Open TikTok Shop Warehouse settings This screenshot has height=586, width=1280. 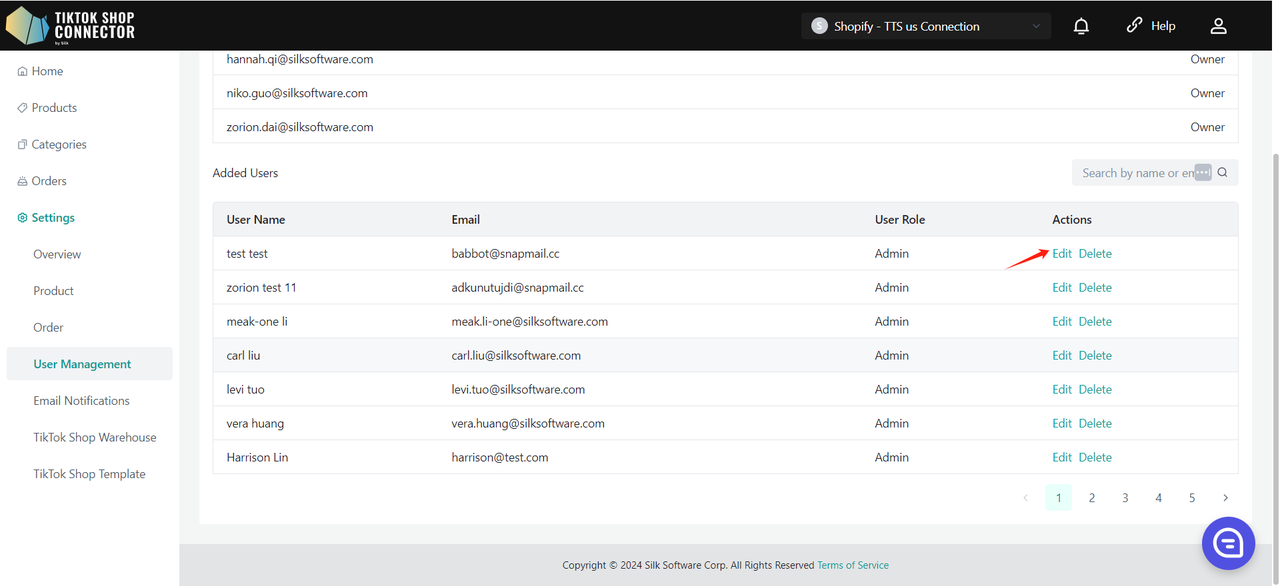coord(95,437)
